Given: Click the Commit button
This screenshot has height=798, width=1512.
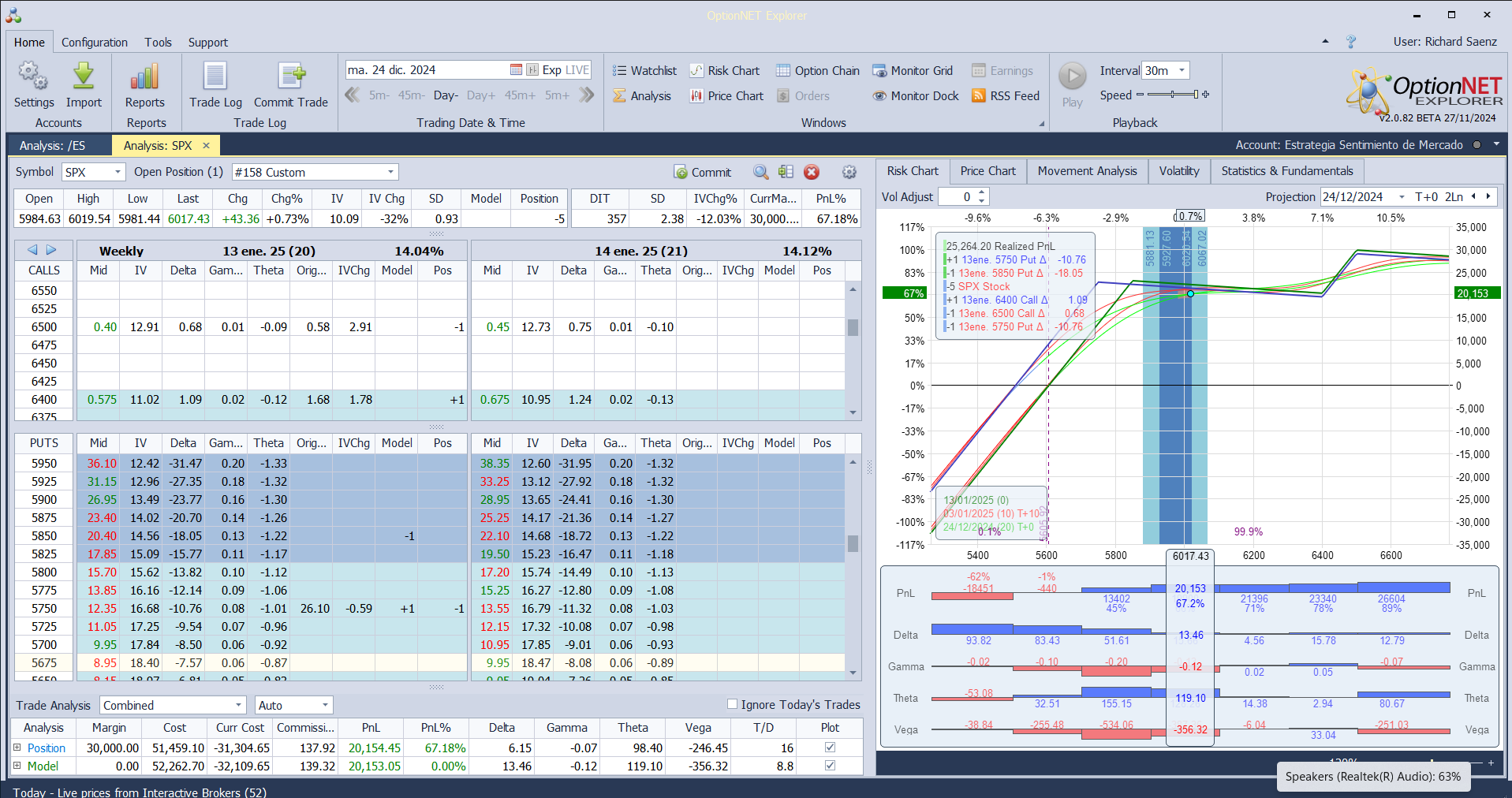Looking at the screenshot, I should (703, 173).
